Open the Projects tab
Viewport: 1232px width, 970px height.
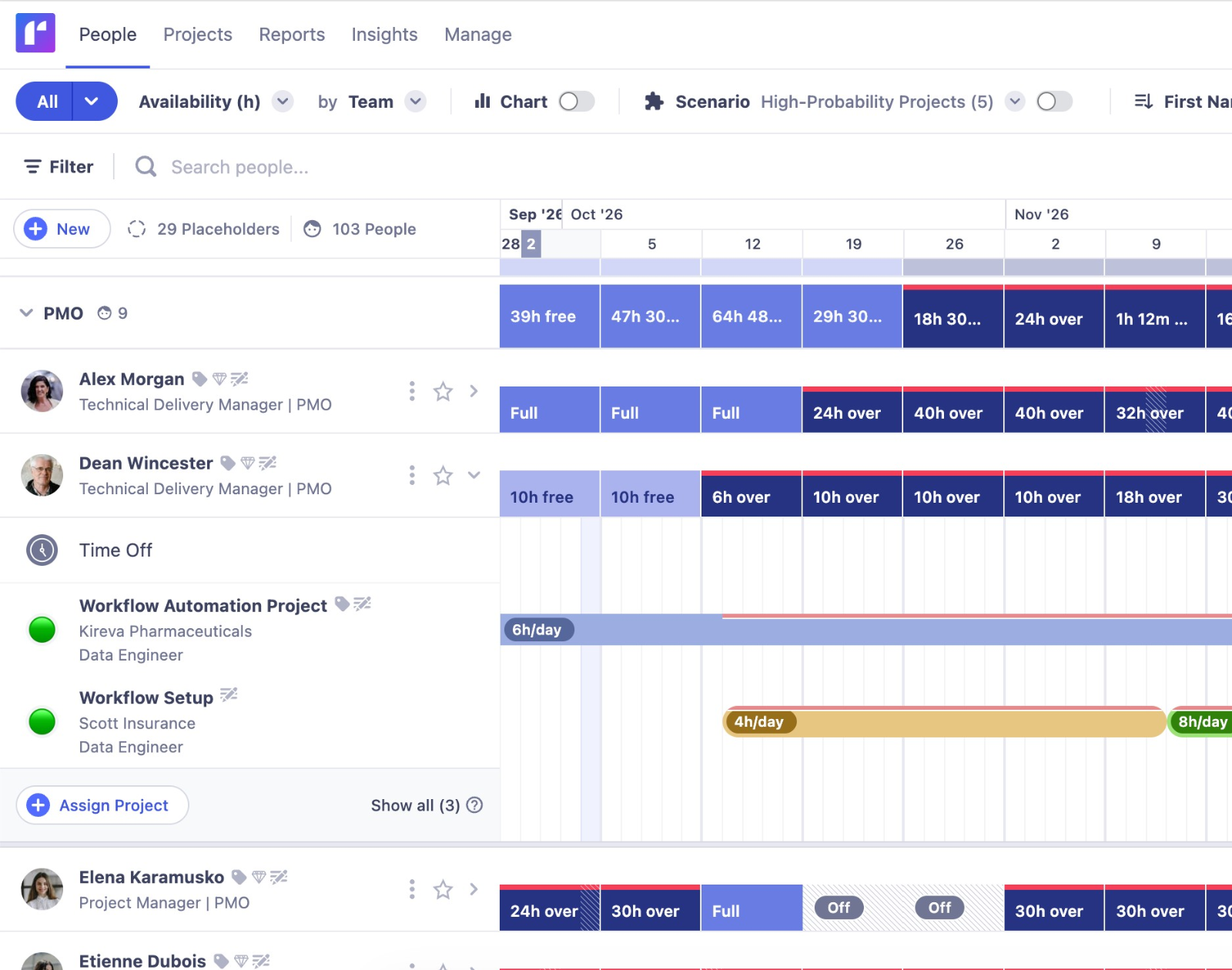tap(198, 35)
